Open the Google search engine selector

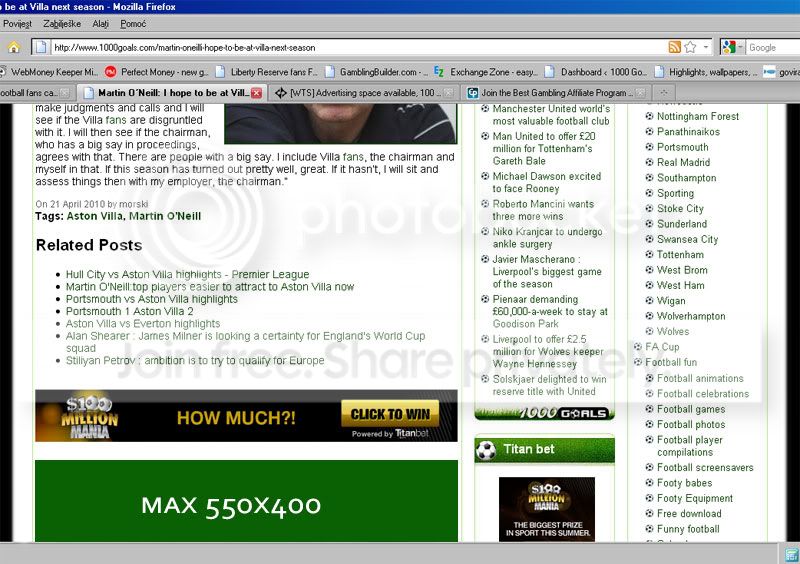733,47
